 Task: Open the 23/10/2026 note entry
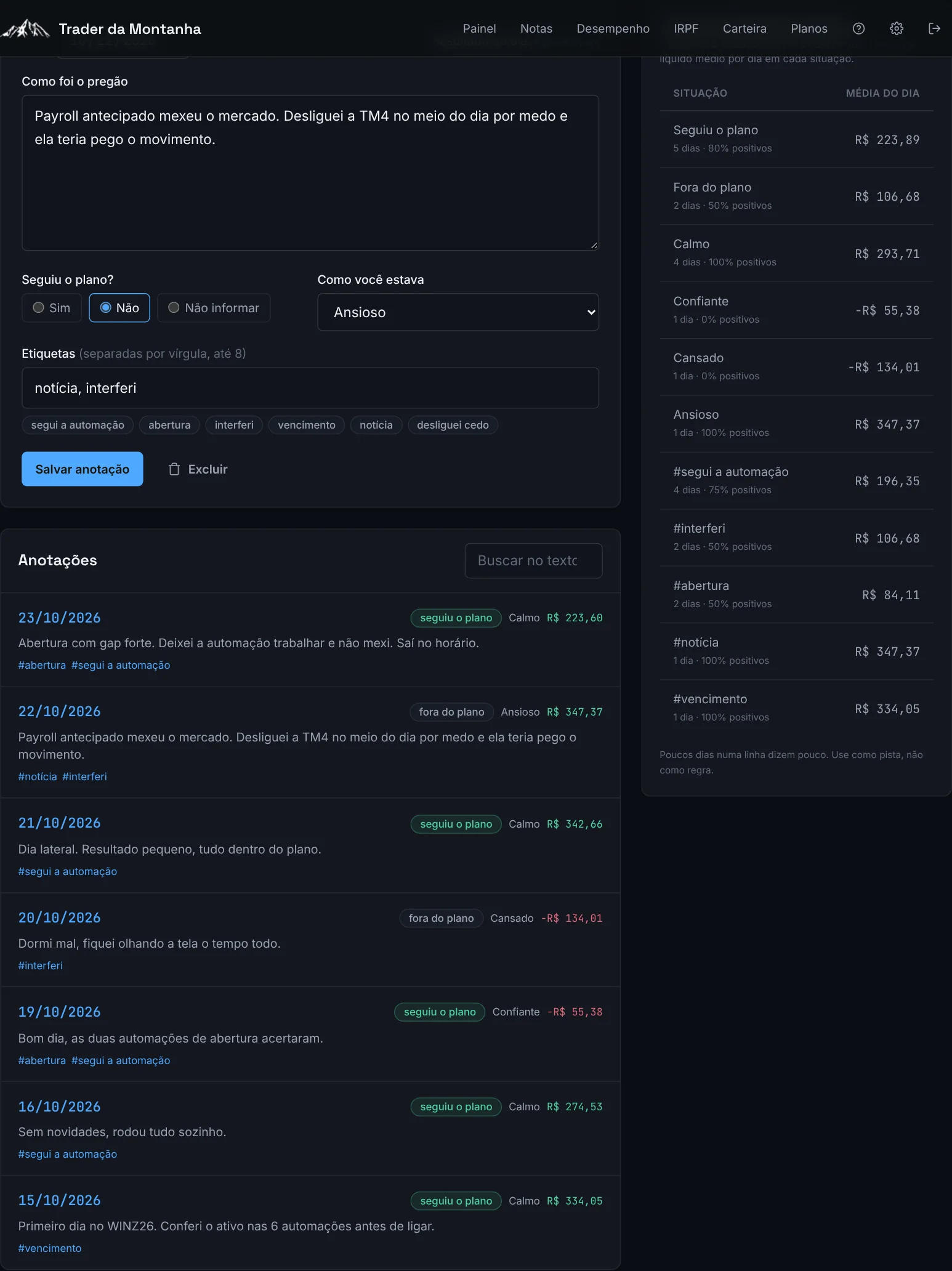tap(310, 640)
